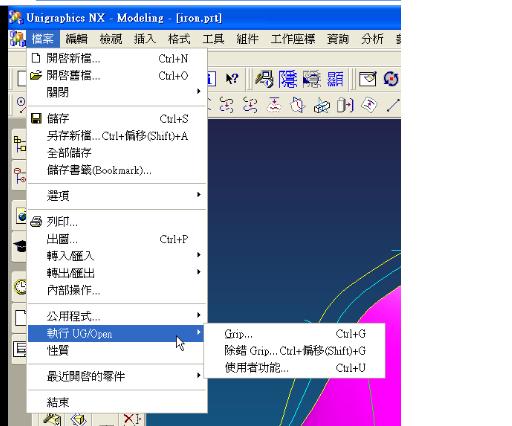The image size is (512, 426).
Task: Click the 顯 show toolbar icon
Action: pyautogui.click(x=335, y=79)
